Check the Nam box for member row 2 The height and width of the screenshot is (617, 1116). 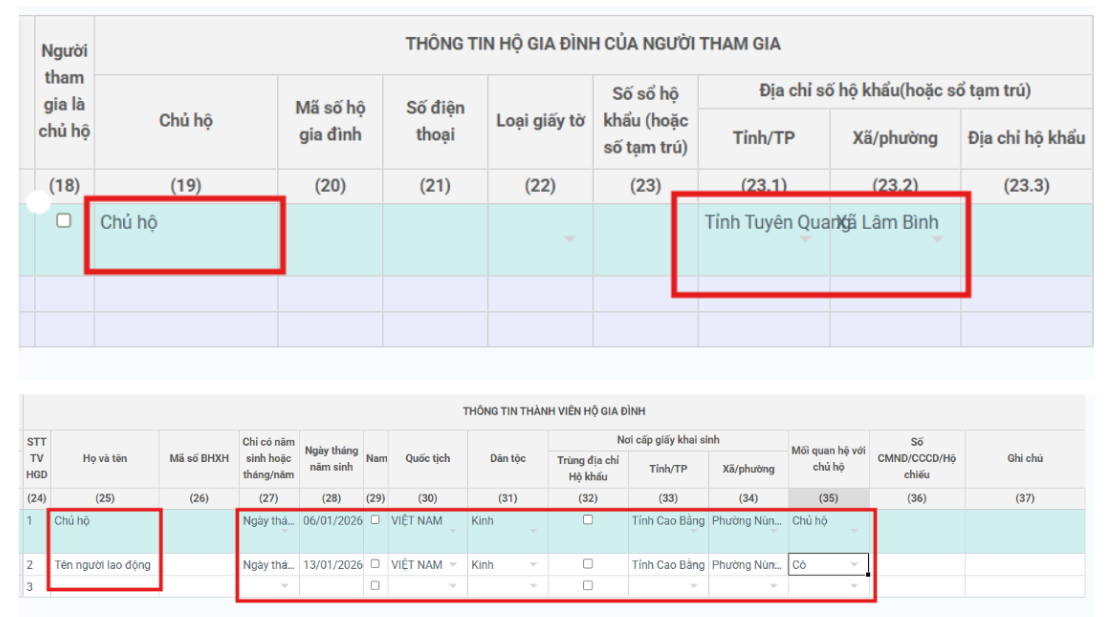[375, 564]
